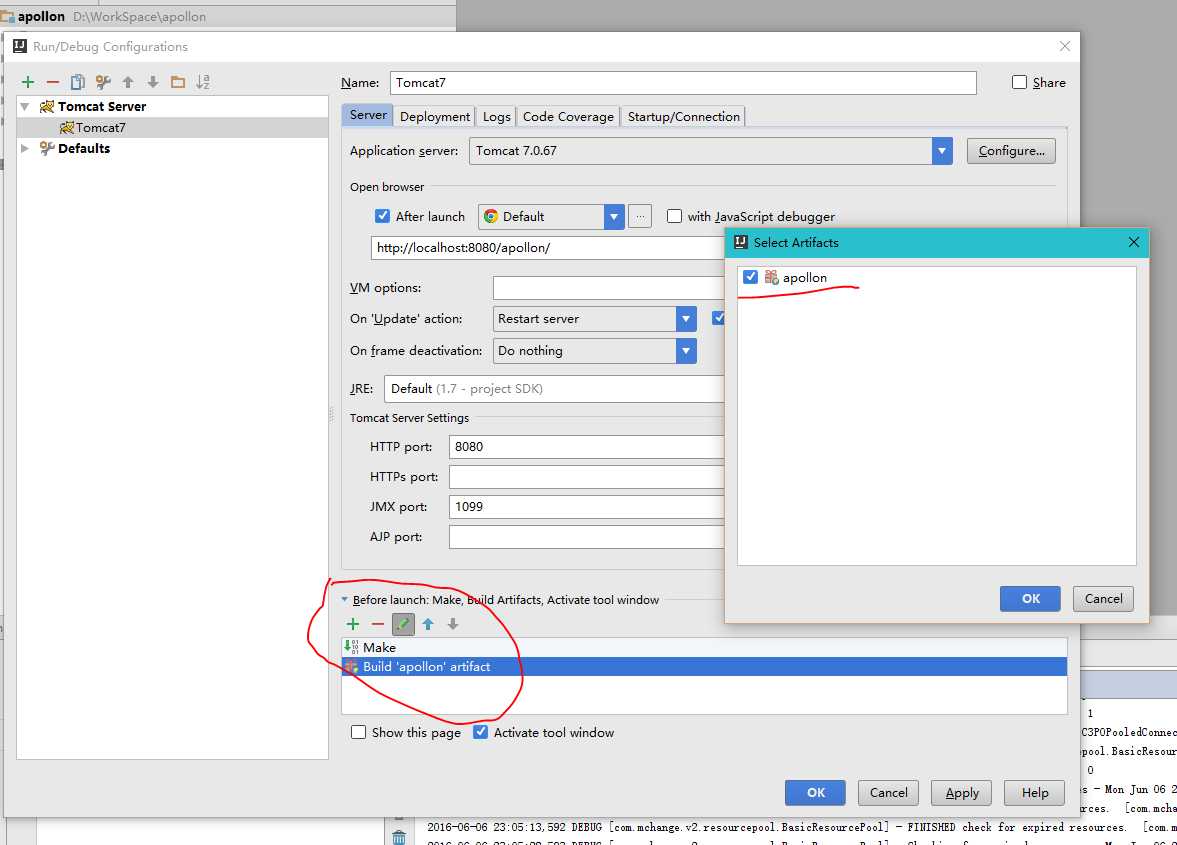
Task: Open the defaults wrench settings icon
Action: (x=103, y=82)
